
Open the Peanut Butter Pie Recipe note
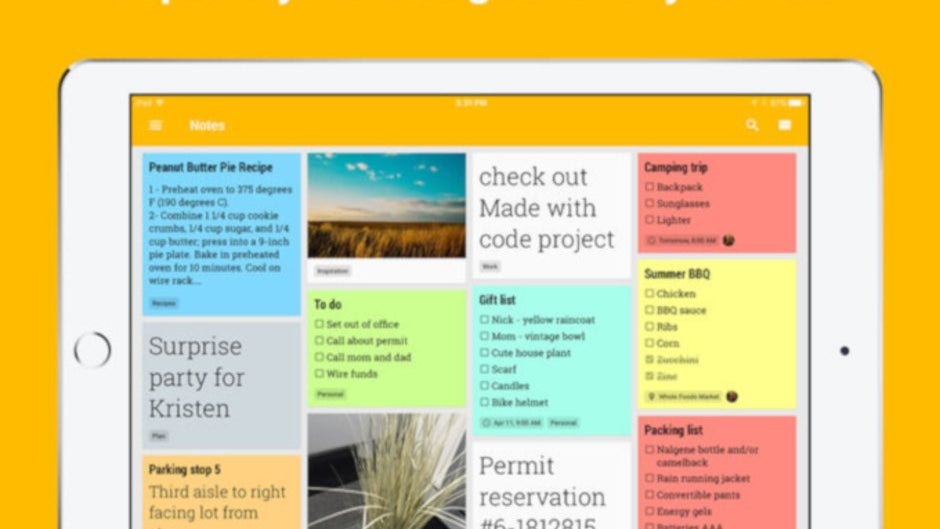[x=222, y=234]
